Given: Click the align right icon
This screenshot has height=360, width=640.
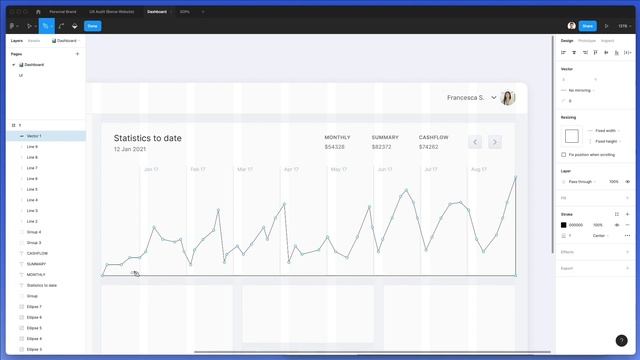Looking at the screenshot, I should click(x=585, y=53).
